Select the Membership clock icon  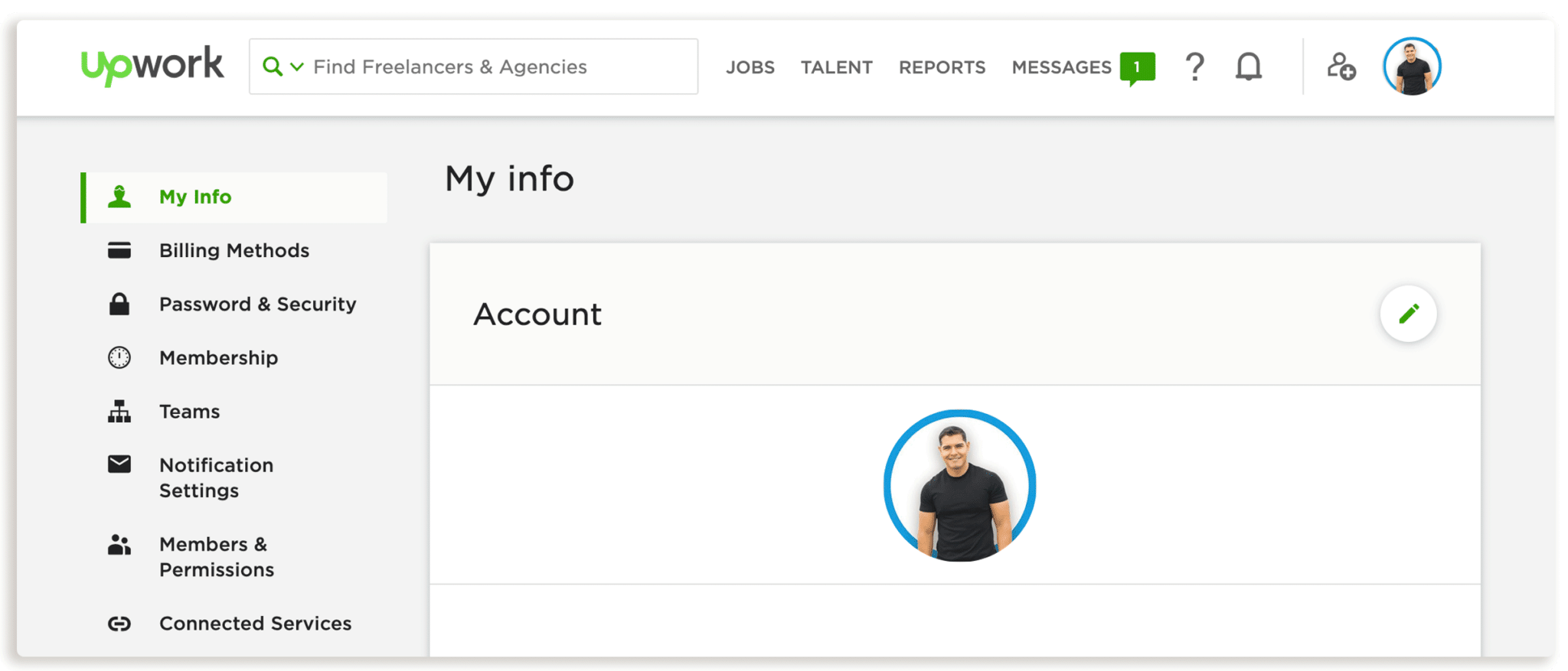tap(119, 357)
